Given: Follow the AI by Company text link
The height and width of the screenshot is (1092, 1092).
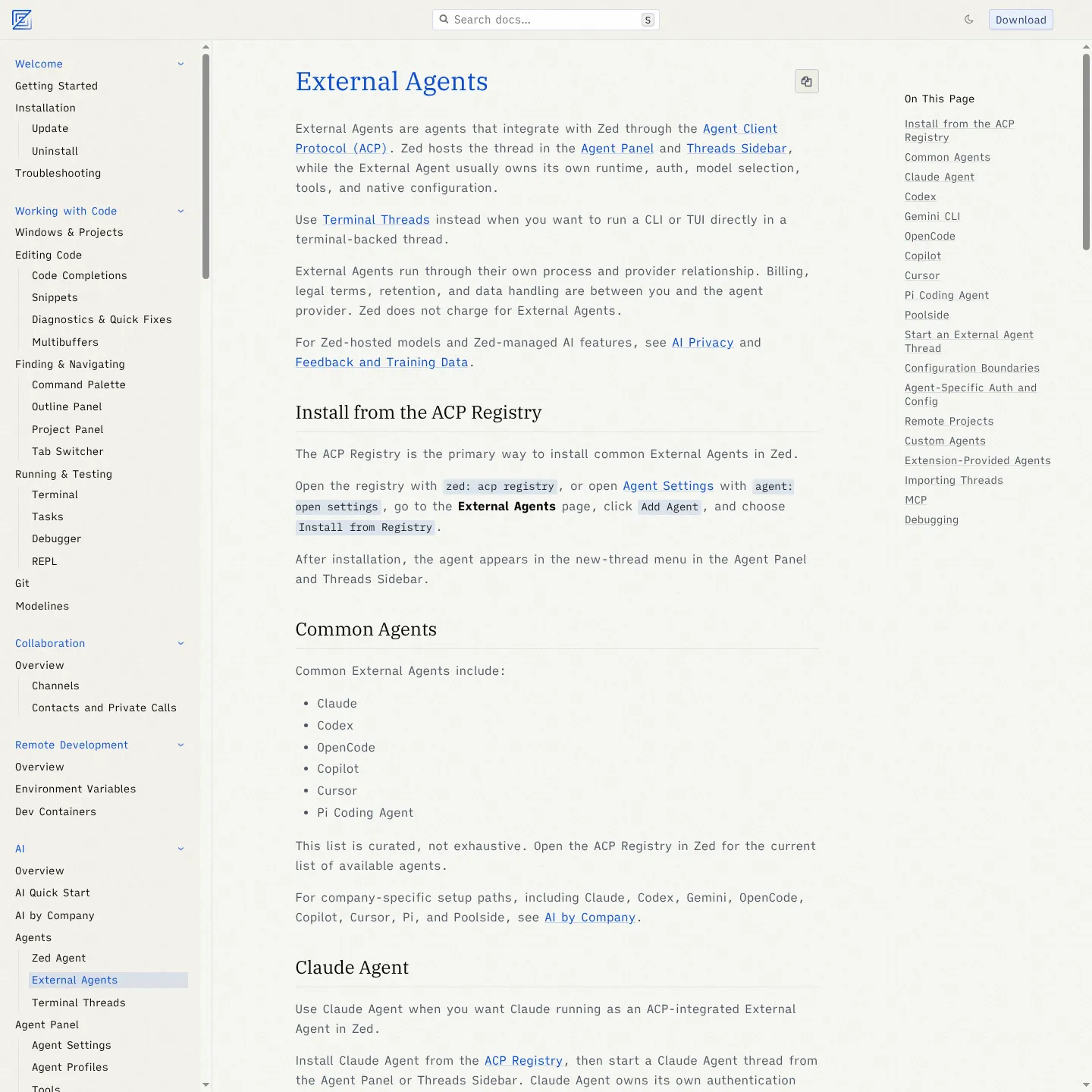Looking at the screenshot, I should pos(590,918).
